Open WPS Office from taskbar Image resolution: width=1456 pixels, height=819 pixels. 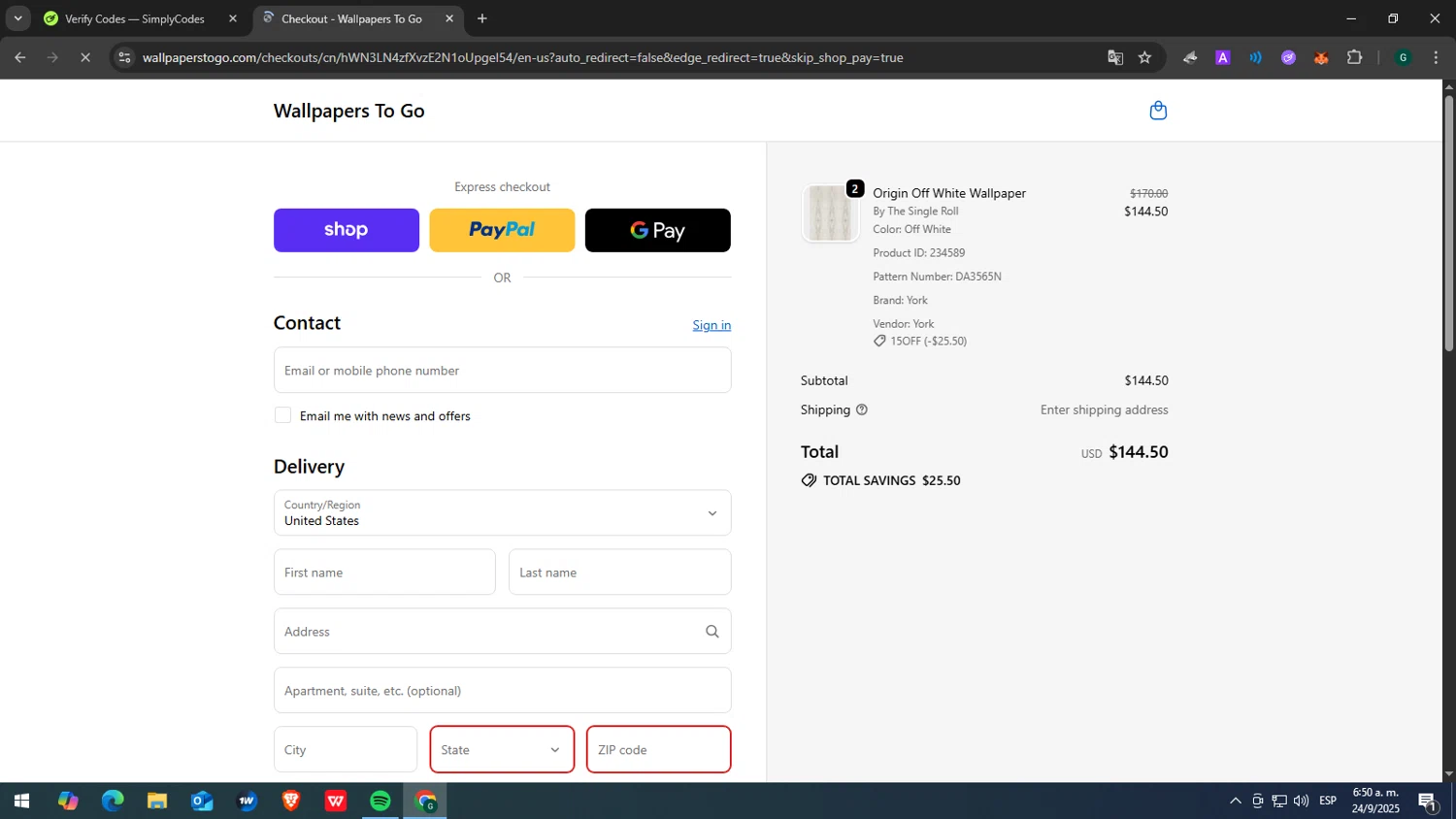(x=336, y=801)
